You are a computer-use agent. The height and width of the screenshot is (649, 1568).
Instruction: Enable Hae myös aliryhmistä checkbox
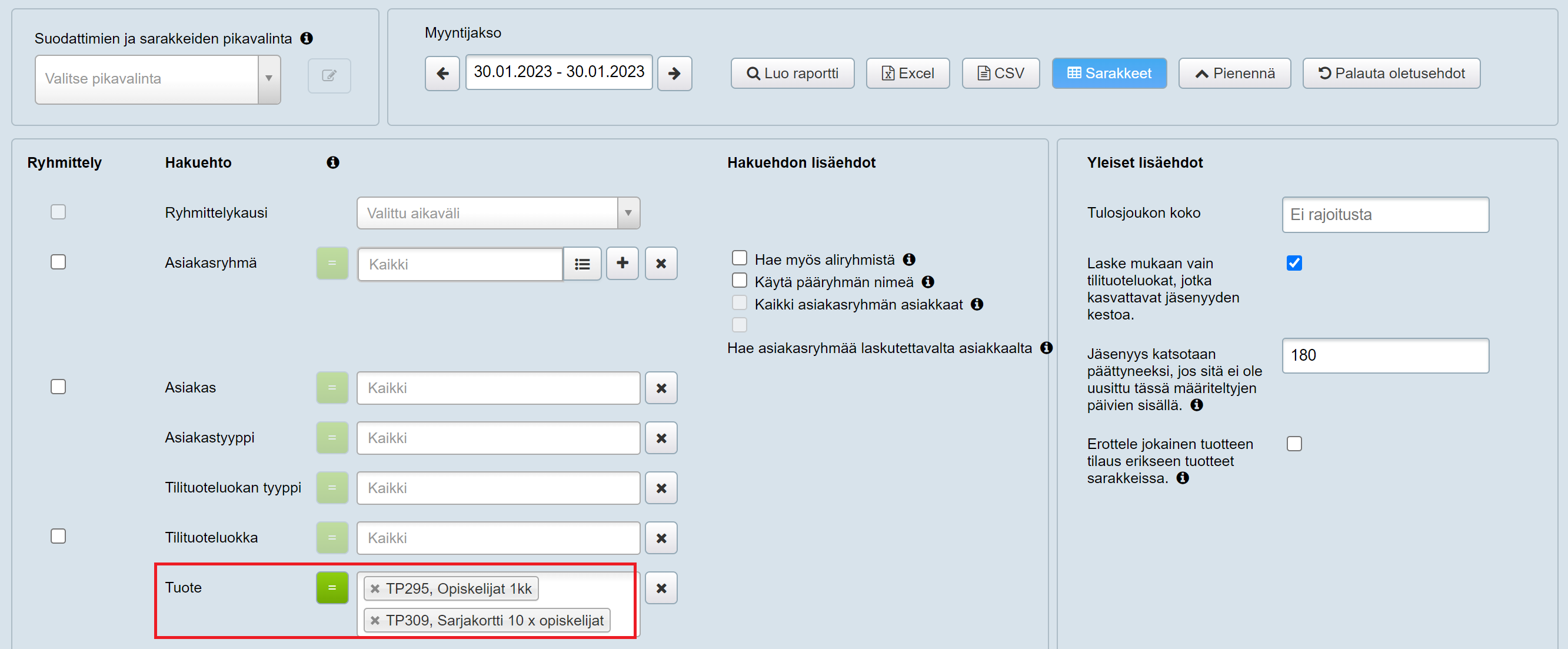pos(739,258)
